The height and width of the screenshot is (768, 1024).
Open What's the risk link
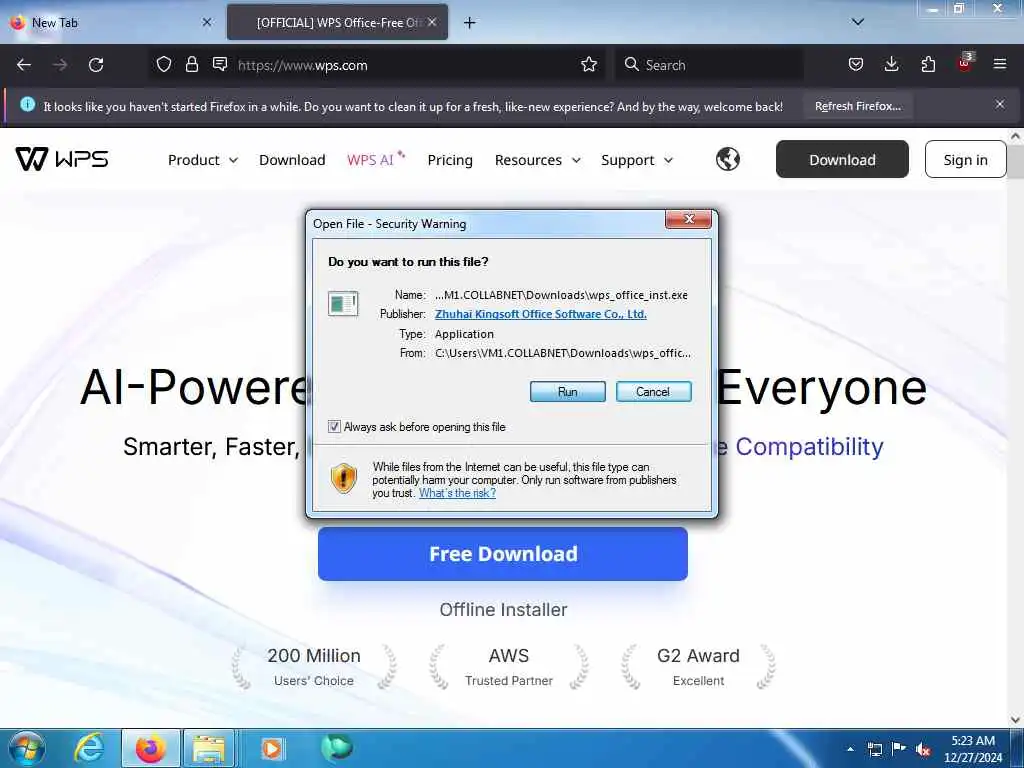[x=457, y=493]
